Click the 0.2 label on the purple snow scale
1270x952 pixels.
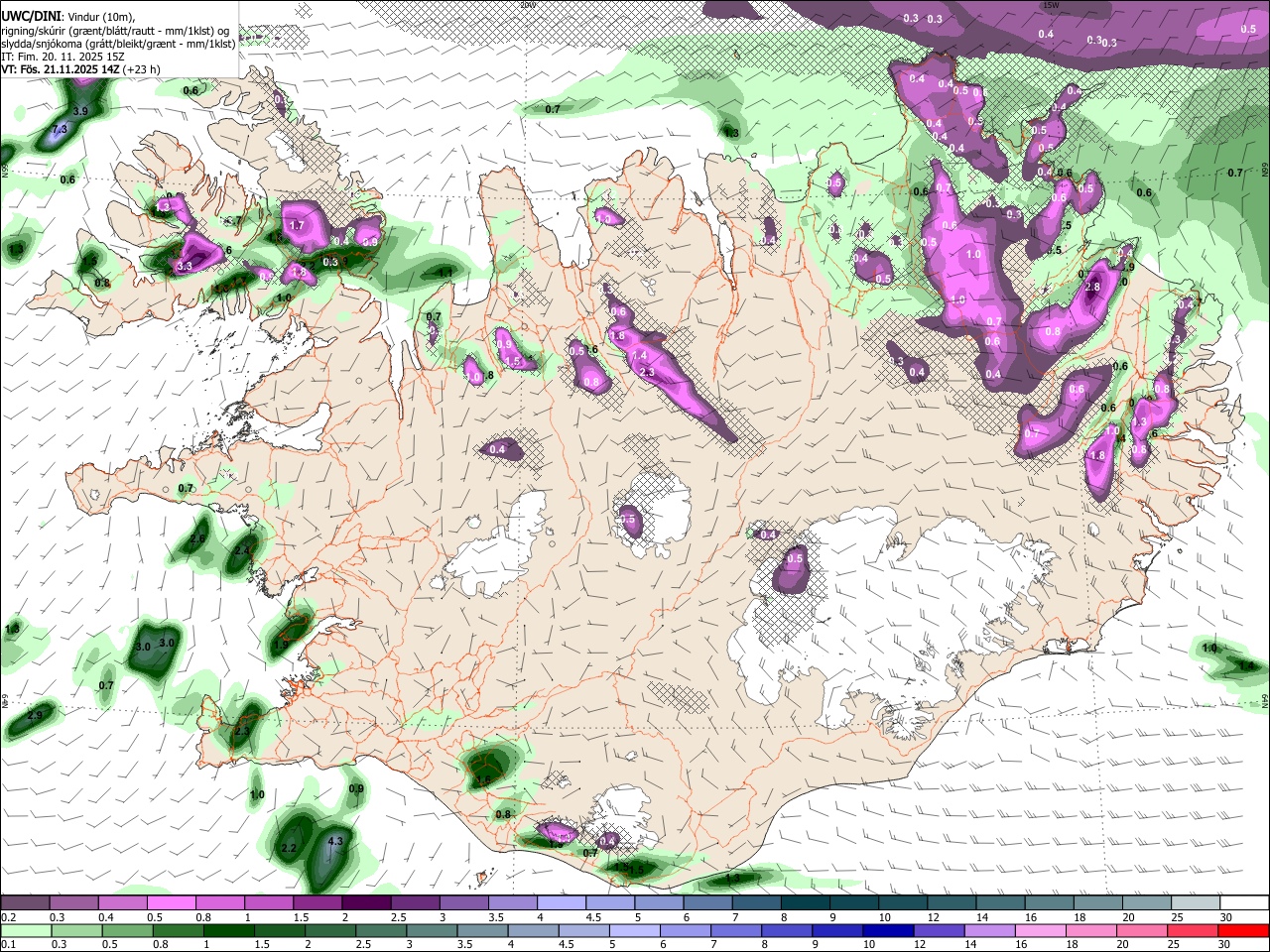coord(8,917)
